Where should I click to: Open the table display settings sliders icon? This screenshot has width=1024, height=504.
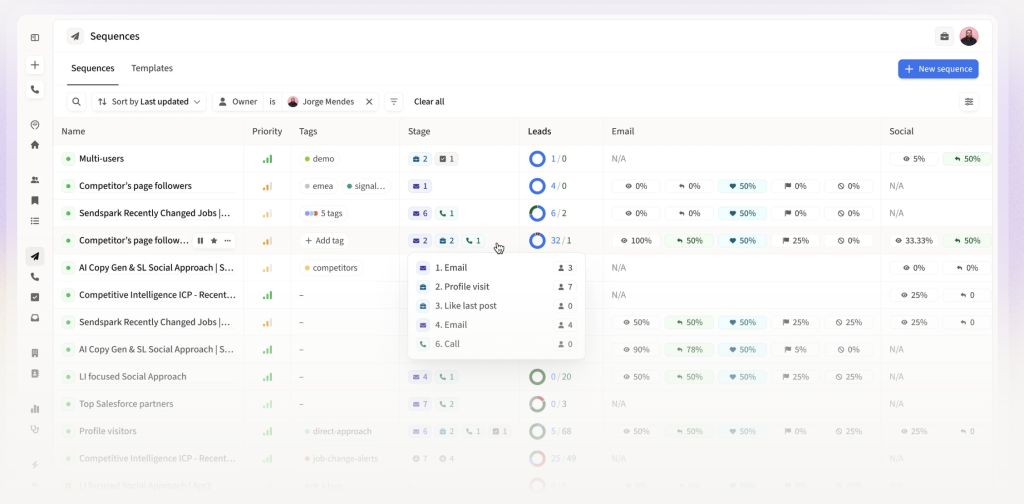[968, 102]
